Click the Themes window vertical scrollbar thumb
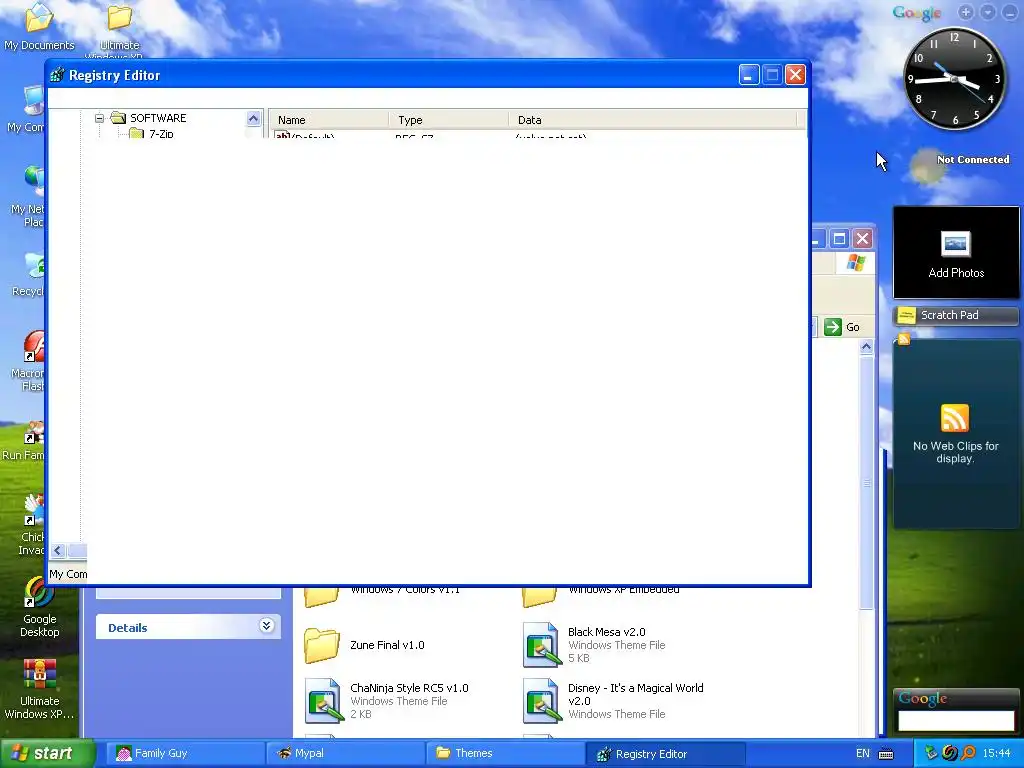The width and height of the screenshot is (1024, 768). tap(867, 482)
